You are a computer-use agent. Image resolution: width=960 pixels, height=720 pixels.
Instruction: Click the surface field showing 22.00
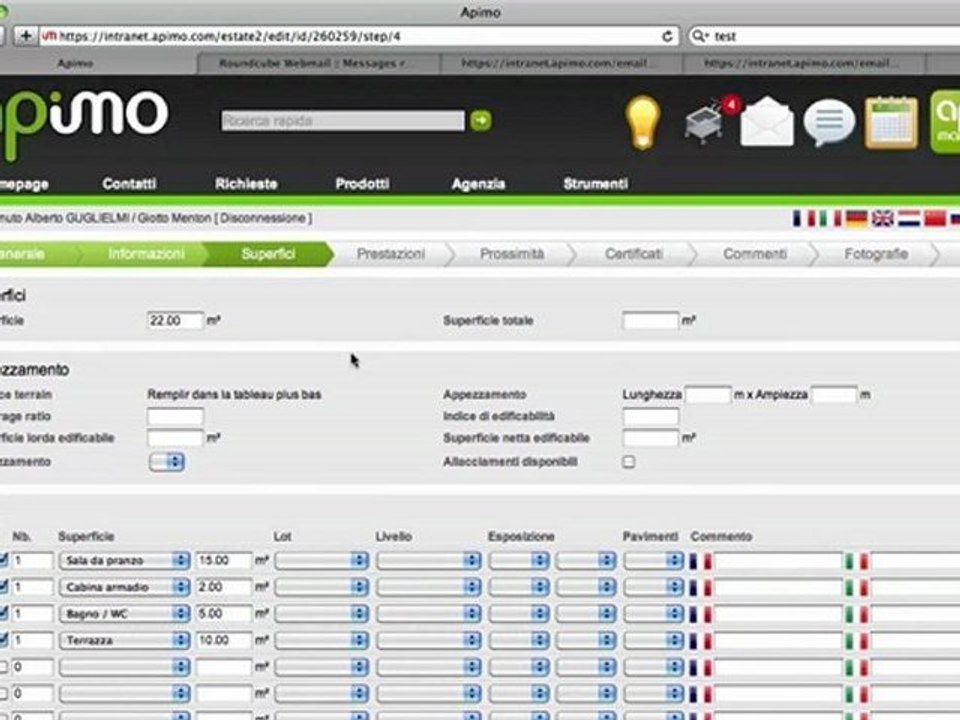(x=175, y=321)
